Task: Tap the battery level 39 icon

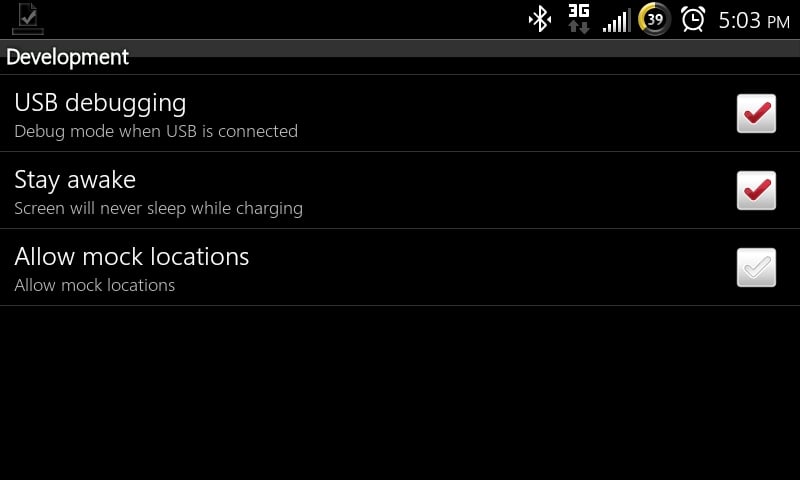Action: click(x=655, y=19)
